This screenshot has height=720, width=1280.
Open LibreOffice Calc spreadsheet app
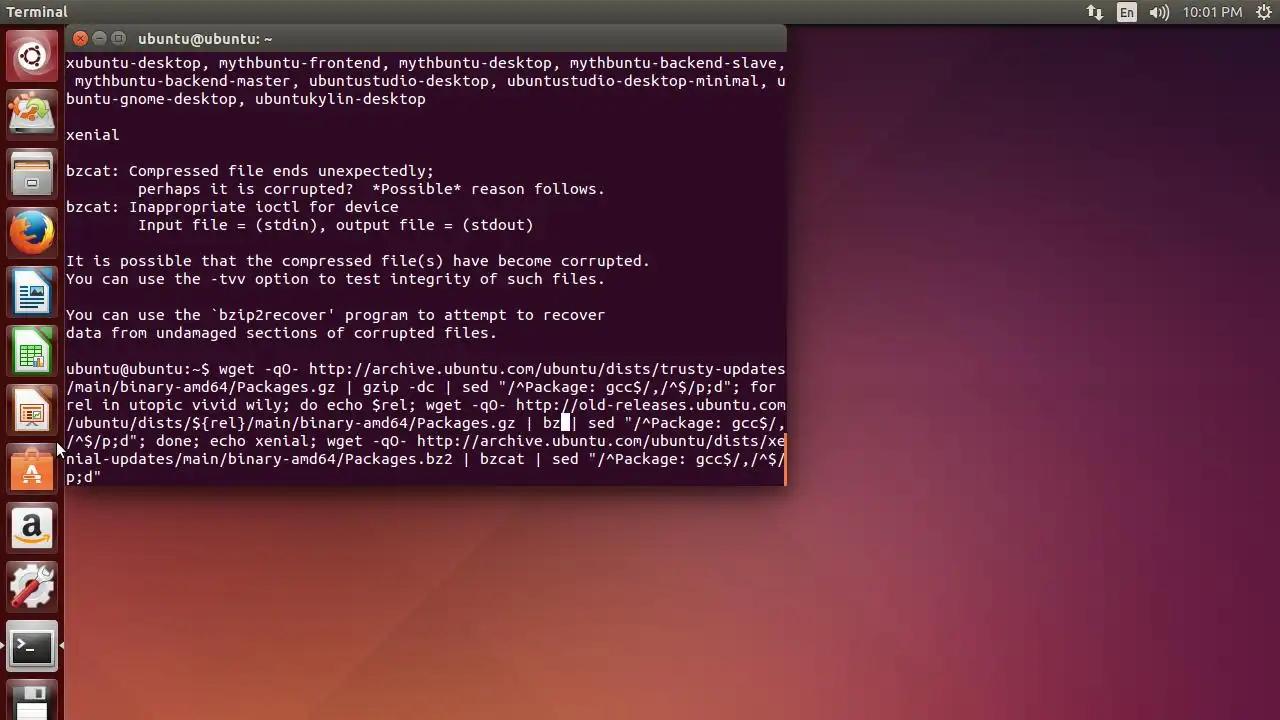coord(32,352)
